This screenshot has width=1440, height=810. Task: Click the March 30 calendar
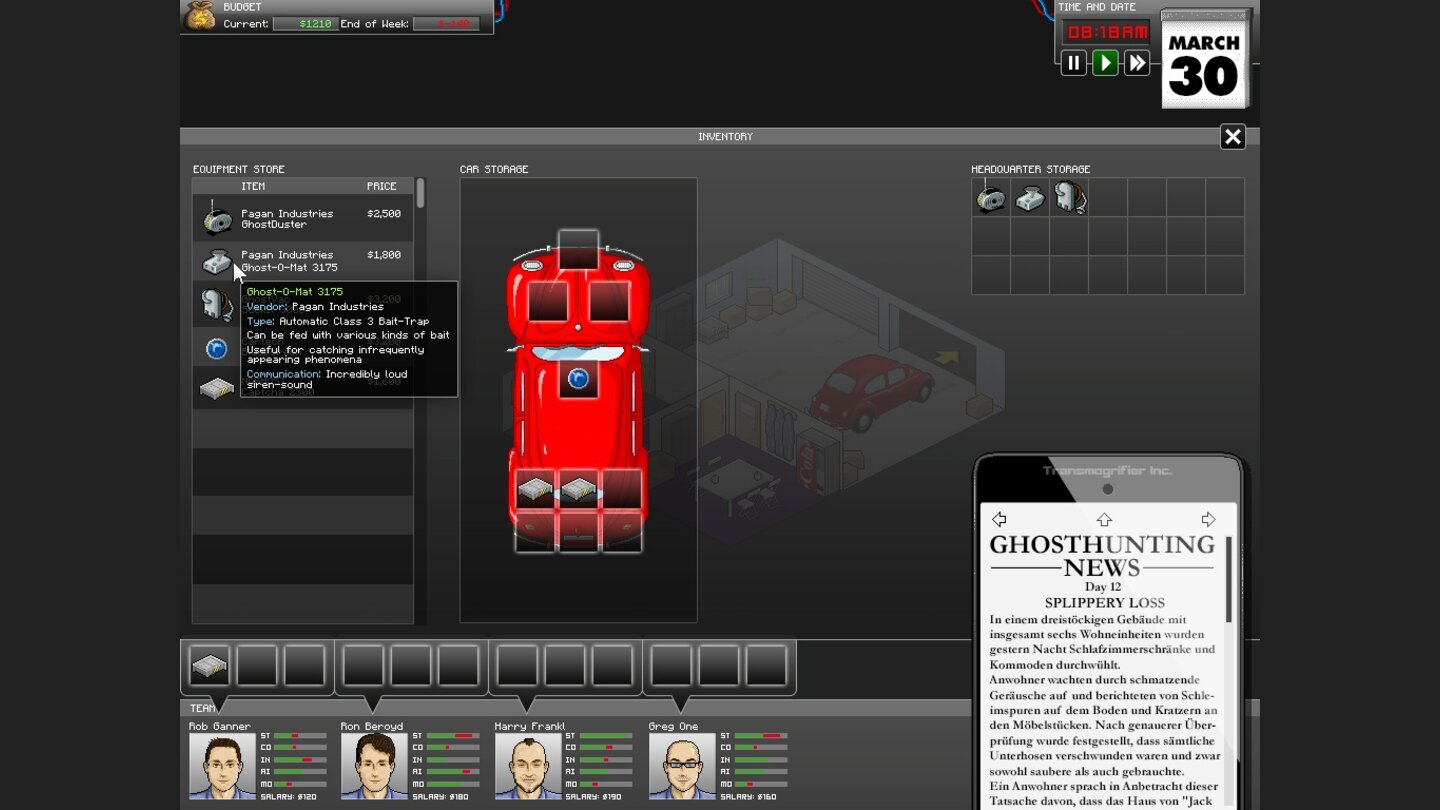[x=1205, y=60]
